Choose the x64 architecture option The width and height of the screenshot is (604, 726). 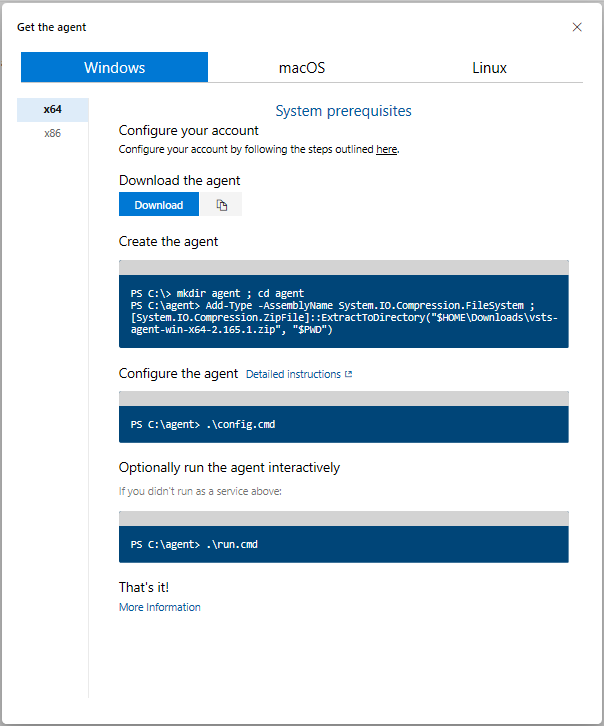pos(53,110)
